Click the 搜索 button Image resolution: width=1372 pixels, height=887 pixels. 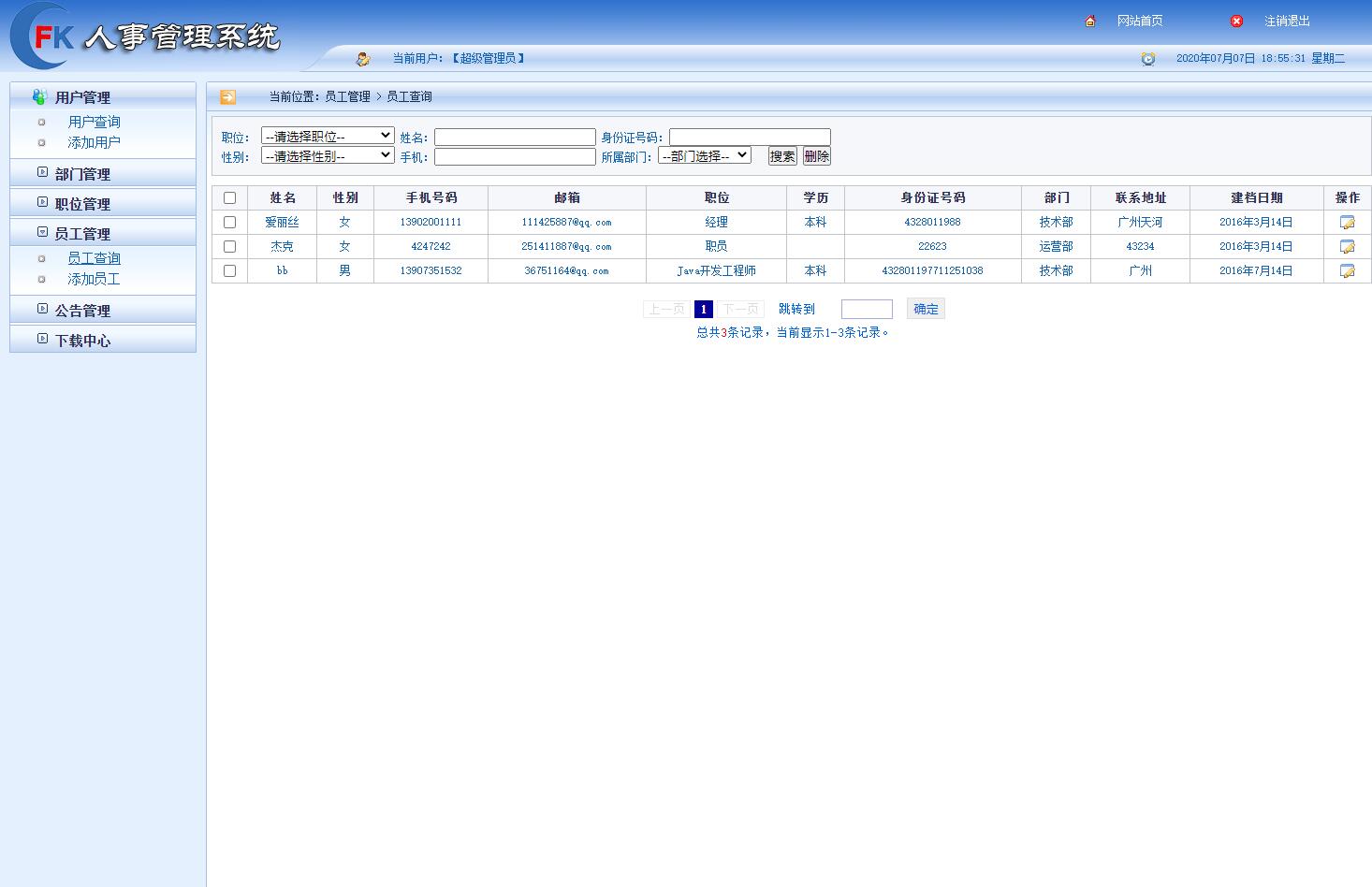point(782,155)
